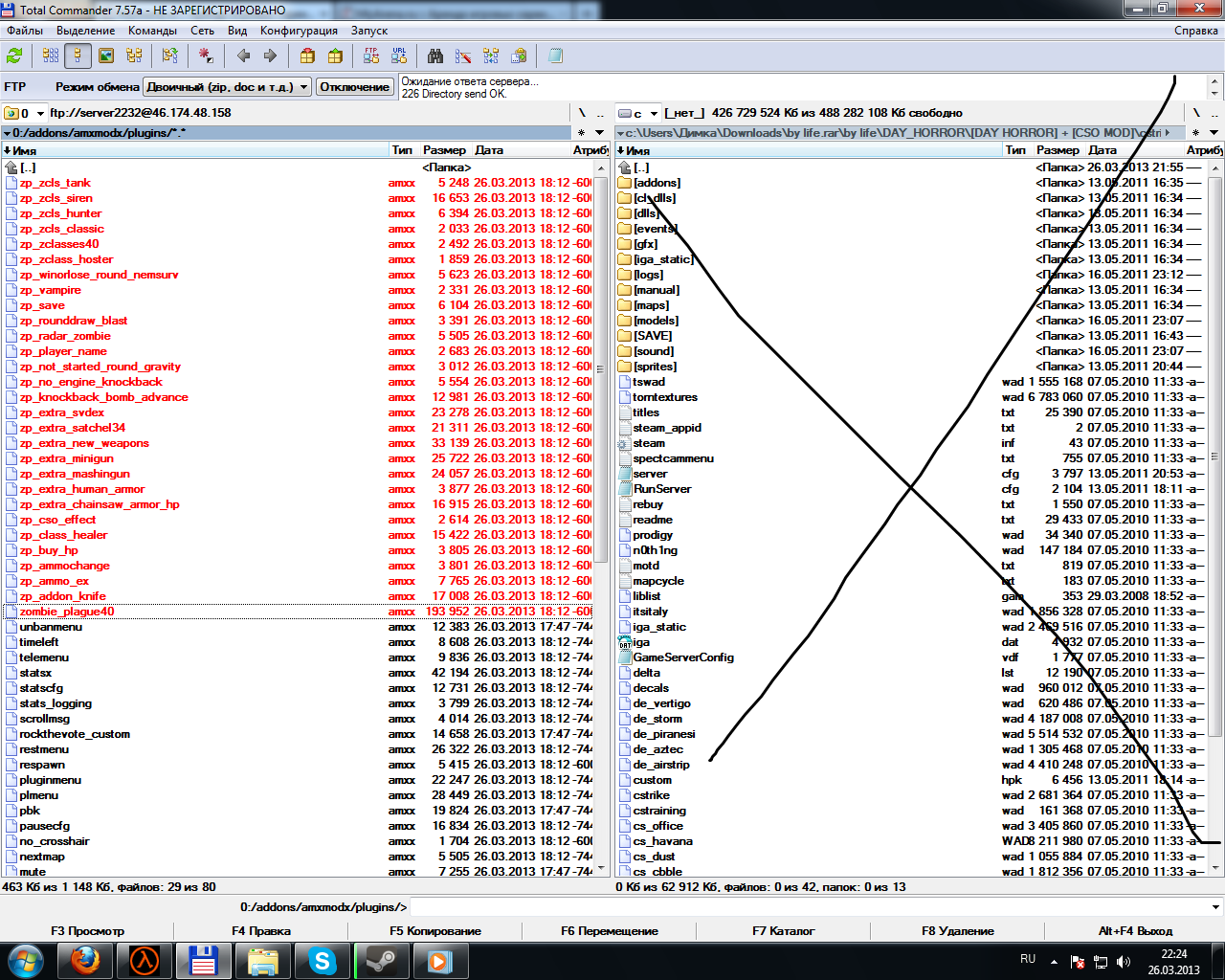Click the copy names to clipboard icon

click(x=519, y=56)
